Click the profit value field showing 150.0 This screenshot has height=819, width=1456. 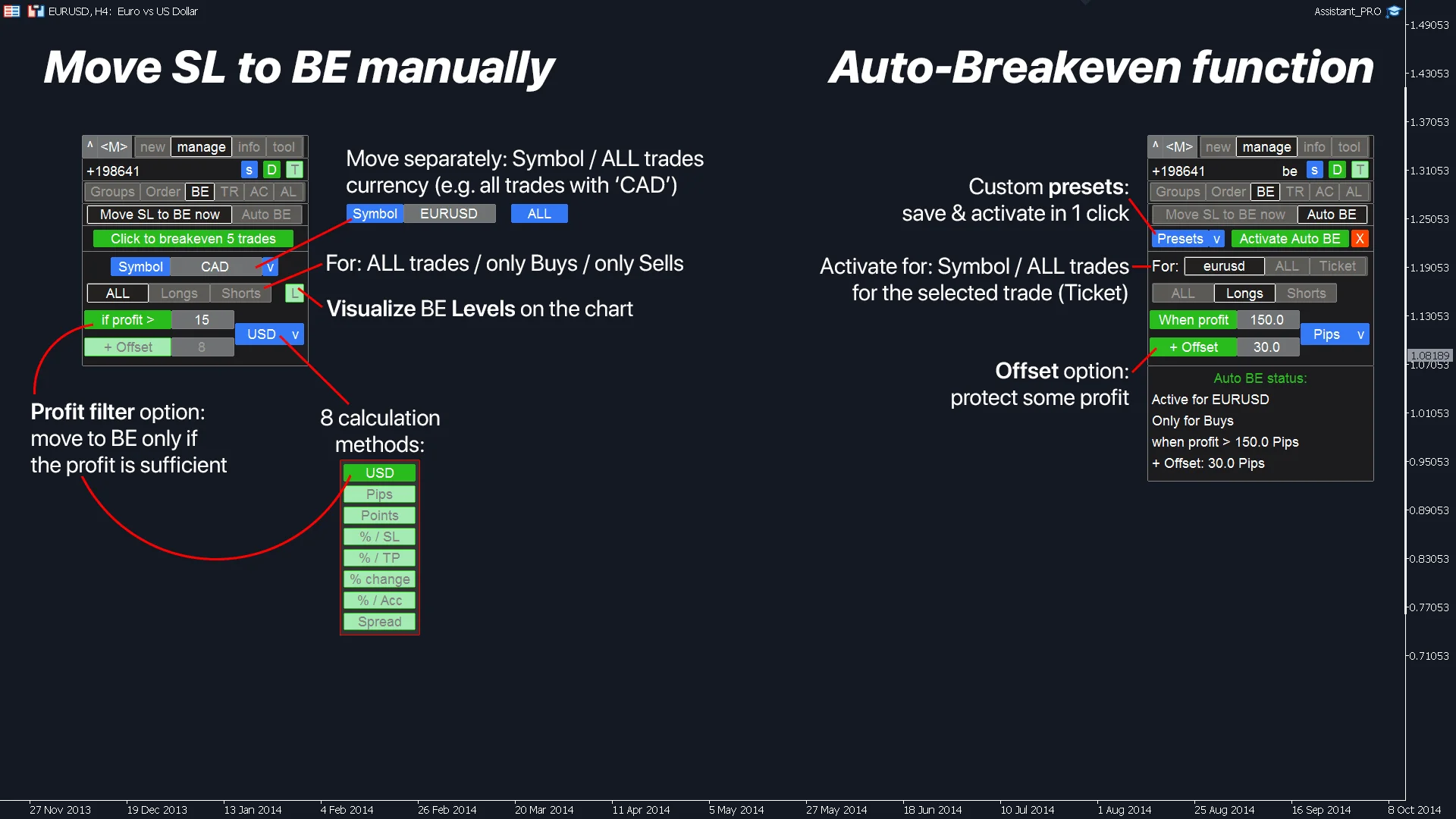pos(1266,320)
